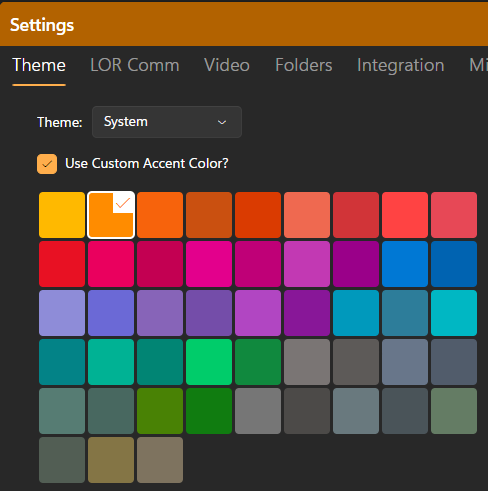The width and height of the screenshot is (488, 491).
Task: Select the bright turquoise cyan swatch
Action: click(x=454, y=313)
